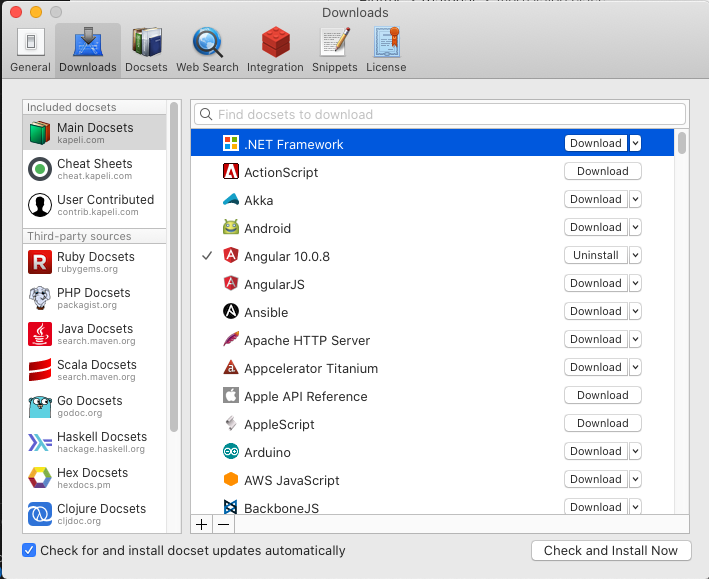Click the .NET Framework Windows logo icon
The width and height of the screenshot is (709, 579).
coord(231,143)
